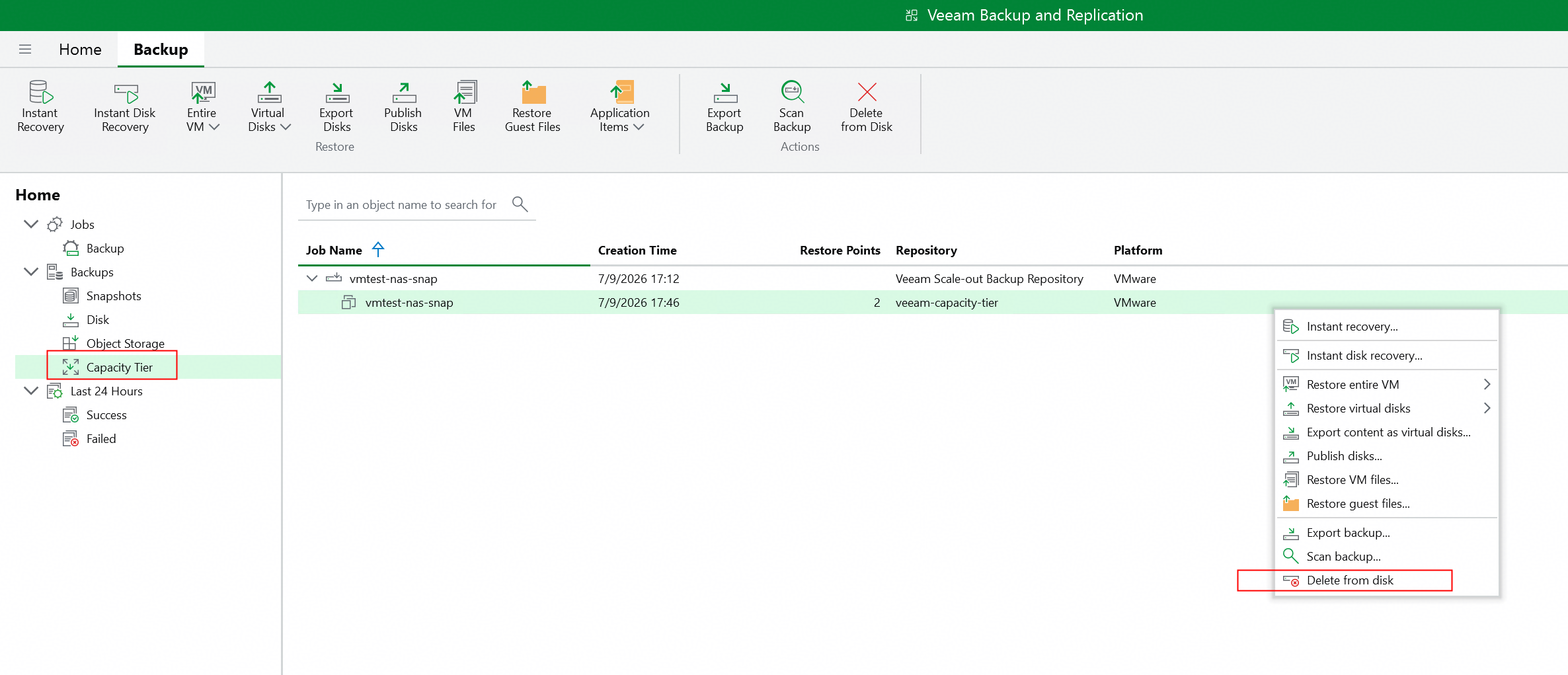The image size is (1568, 675).
Task: Open the Success sessions node
Action: (x=106, y=415)
